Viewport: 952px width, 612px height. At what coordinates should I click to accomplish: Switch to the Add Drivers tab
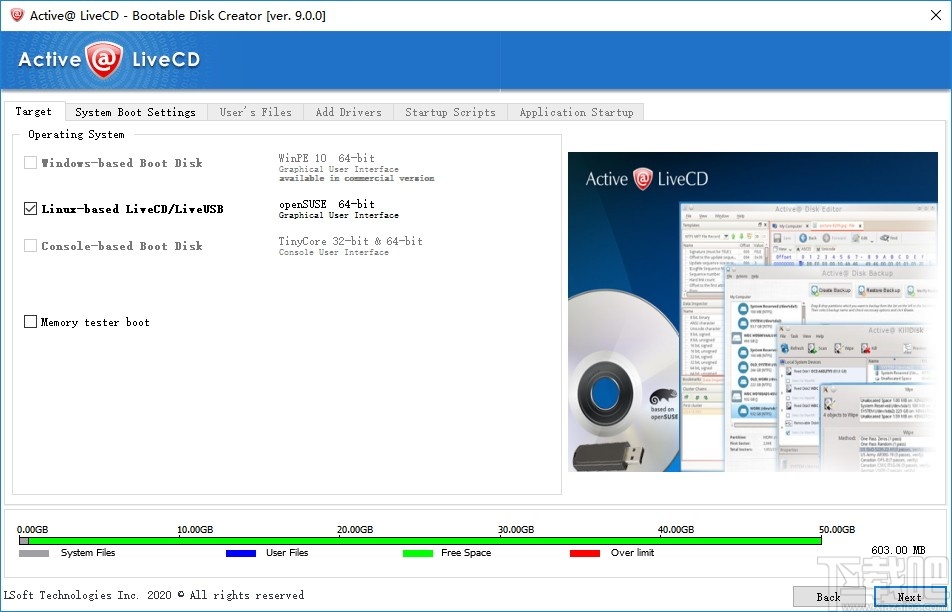(x=348, y=112)
